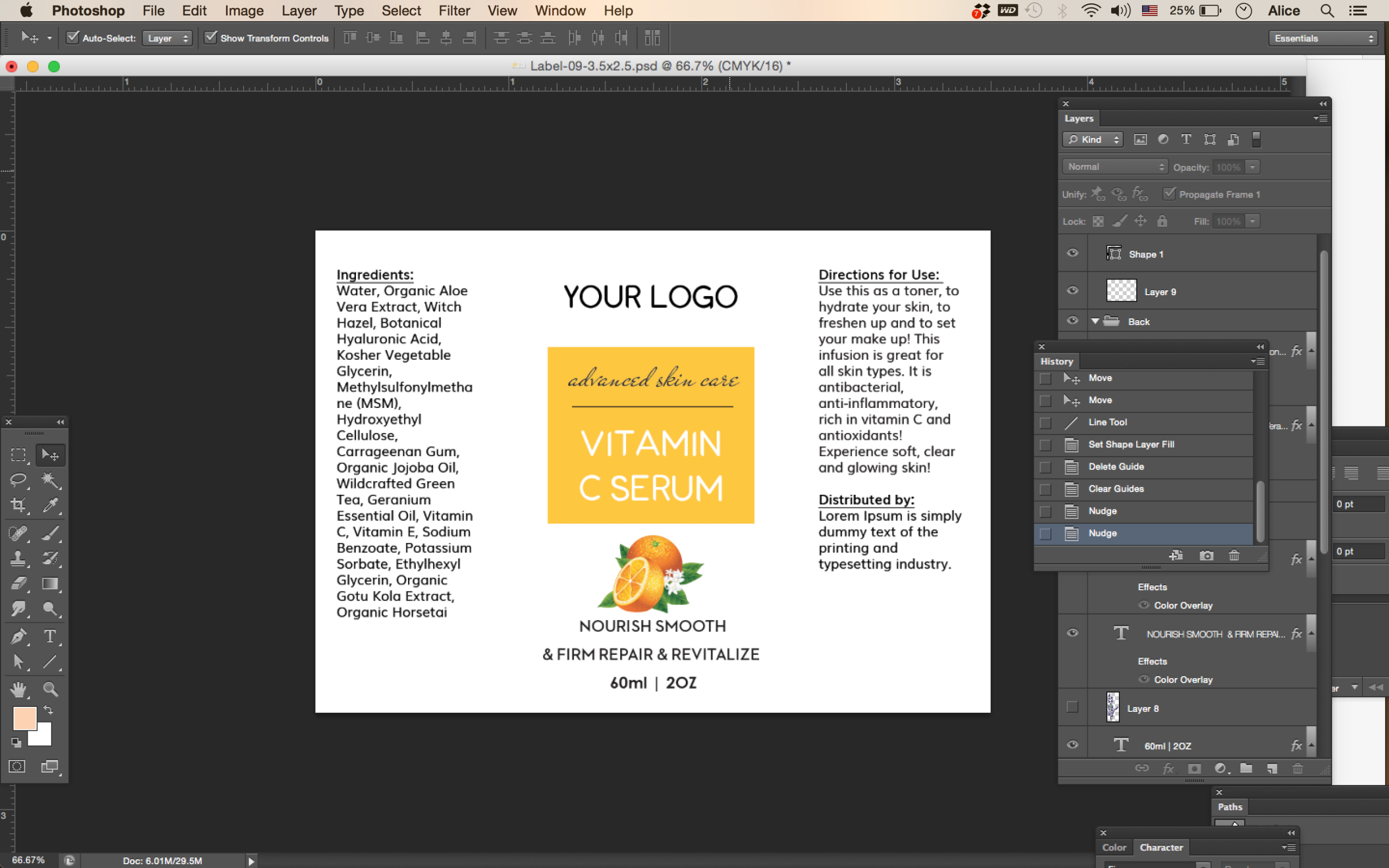Screen dimensions: 1389x868
Task: Select the Horizontal Type tool
Action: click(x=50, y=636)
